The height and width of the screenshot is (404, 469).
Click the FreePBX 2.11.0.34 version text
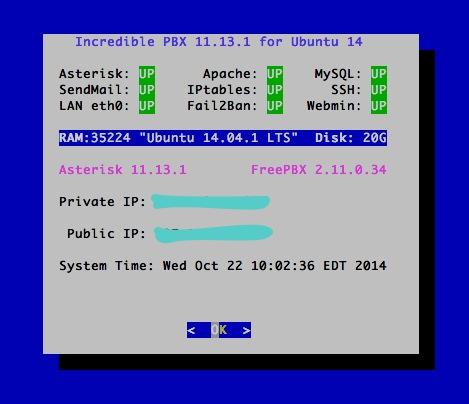pos(319,170)
